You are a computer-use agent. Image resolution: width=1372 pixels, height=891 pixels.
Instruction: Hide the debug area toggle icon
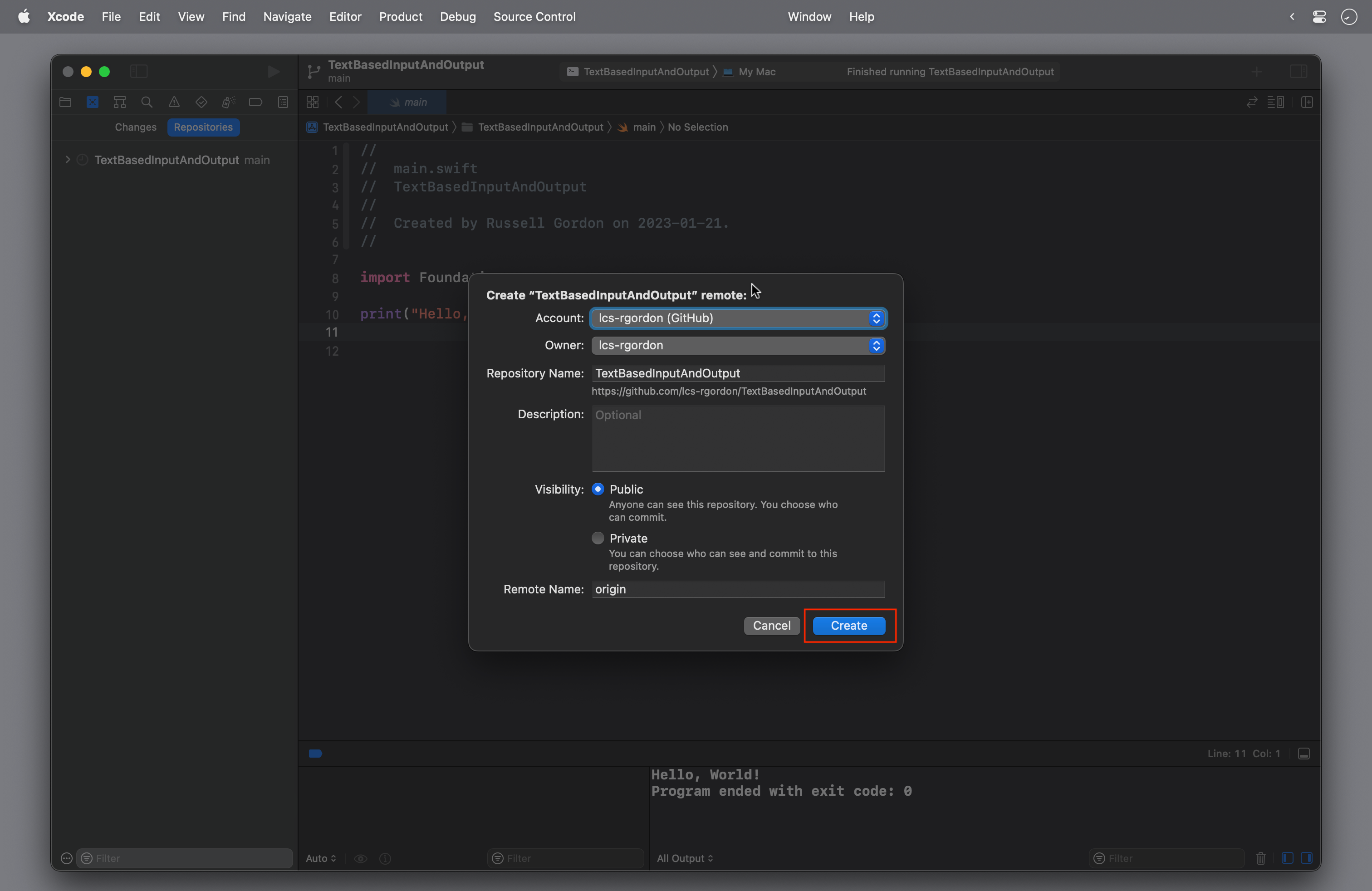pos(1304,754)
